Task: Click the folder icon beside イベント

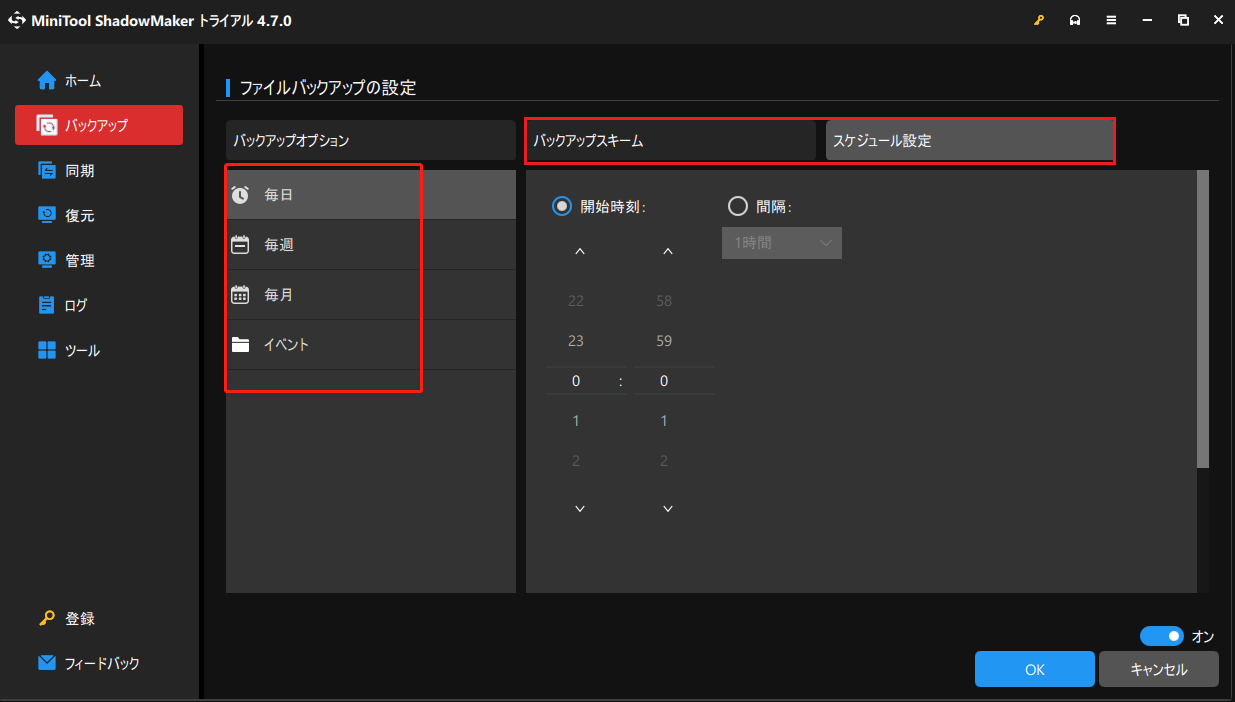Action: click(240, 345)
